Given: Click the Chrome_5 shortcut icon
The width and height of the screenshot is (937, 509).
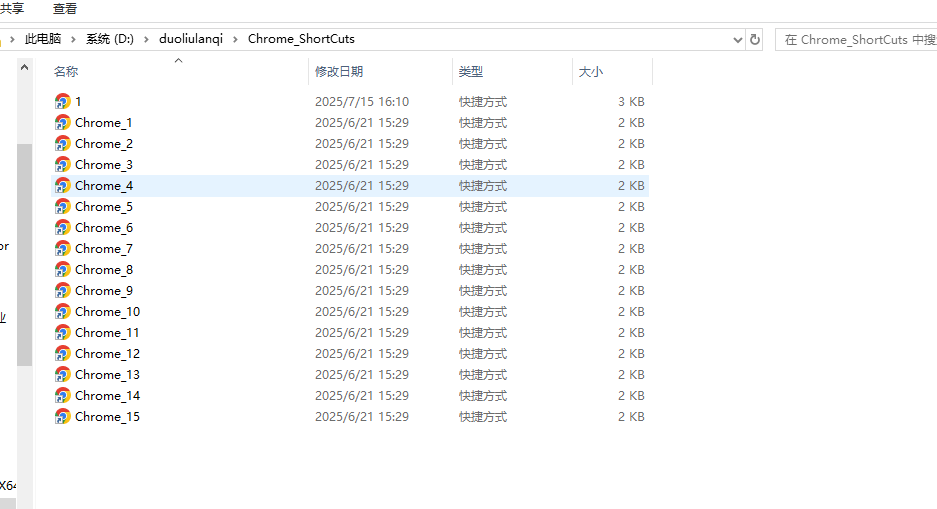Looking at the screenshot, I should point(63,207).
